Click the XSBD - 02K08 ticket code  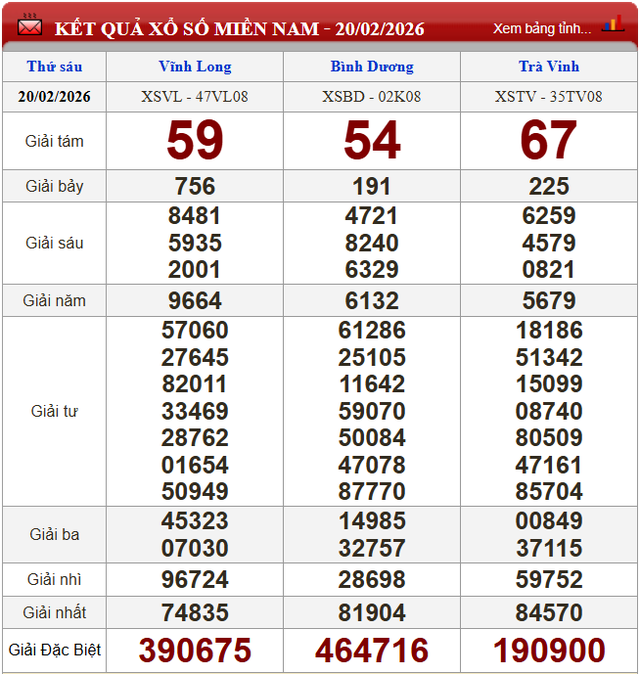(371, 96)
